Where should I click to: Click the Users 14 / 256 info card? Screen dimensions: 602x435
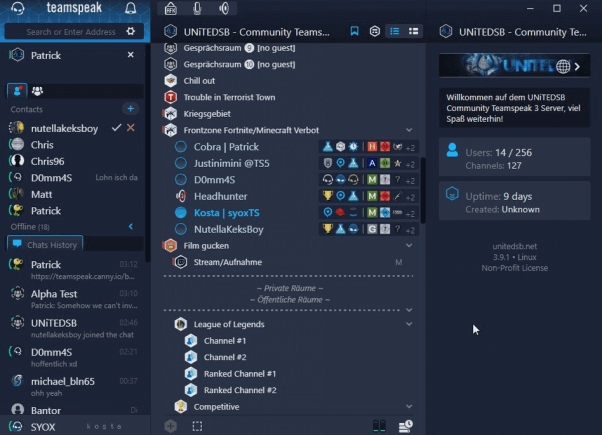point(514,157)
